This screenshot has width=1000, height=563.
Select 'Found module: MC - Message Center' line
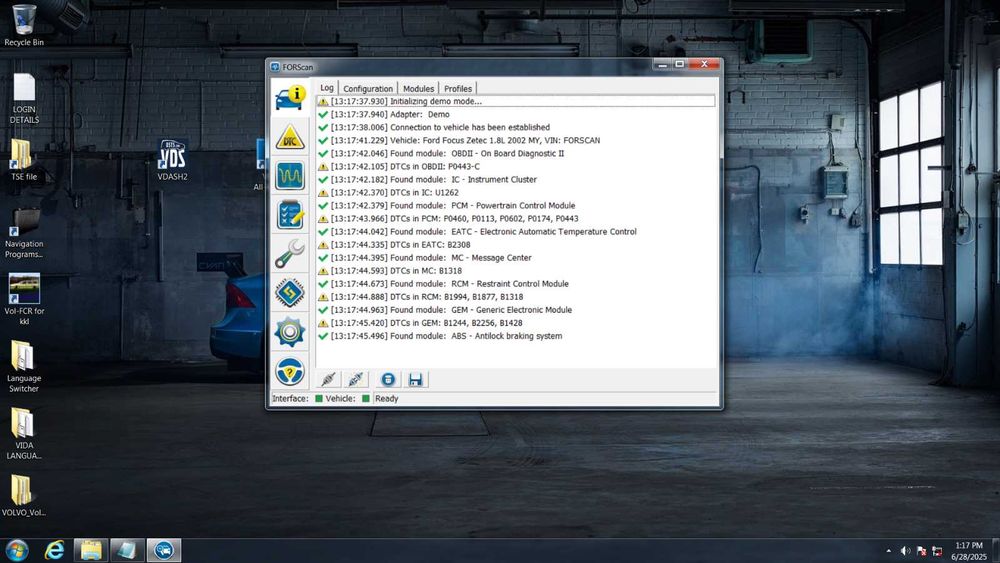tap(515, 258)
